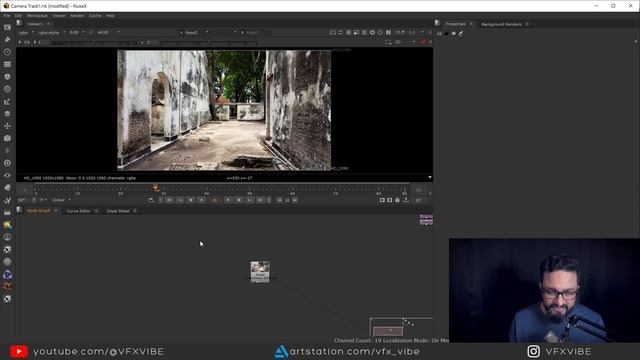
Task: Click the pencil edit icon in Properties
Action: tap(461, 33)
